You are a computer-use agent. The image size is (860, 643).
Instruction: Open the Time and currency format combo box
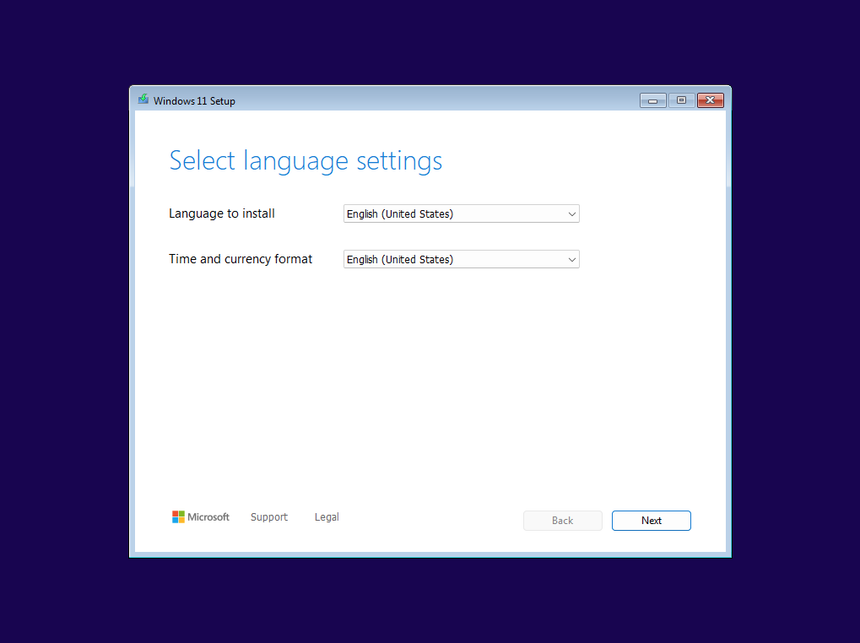coord(455,260)
